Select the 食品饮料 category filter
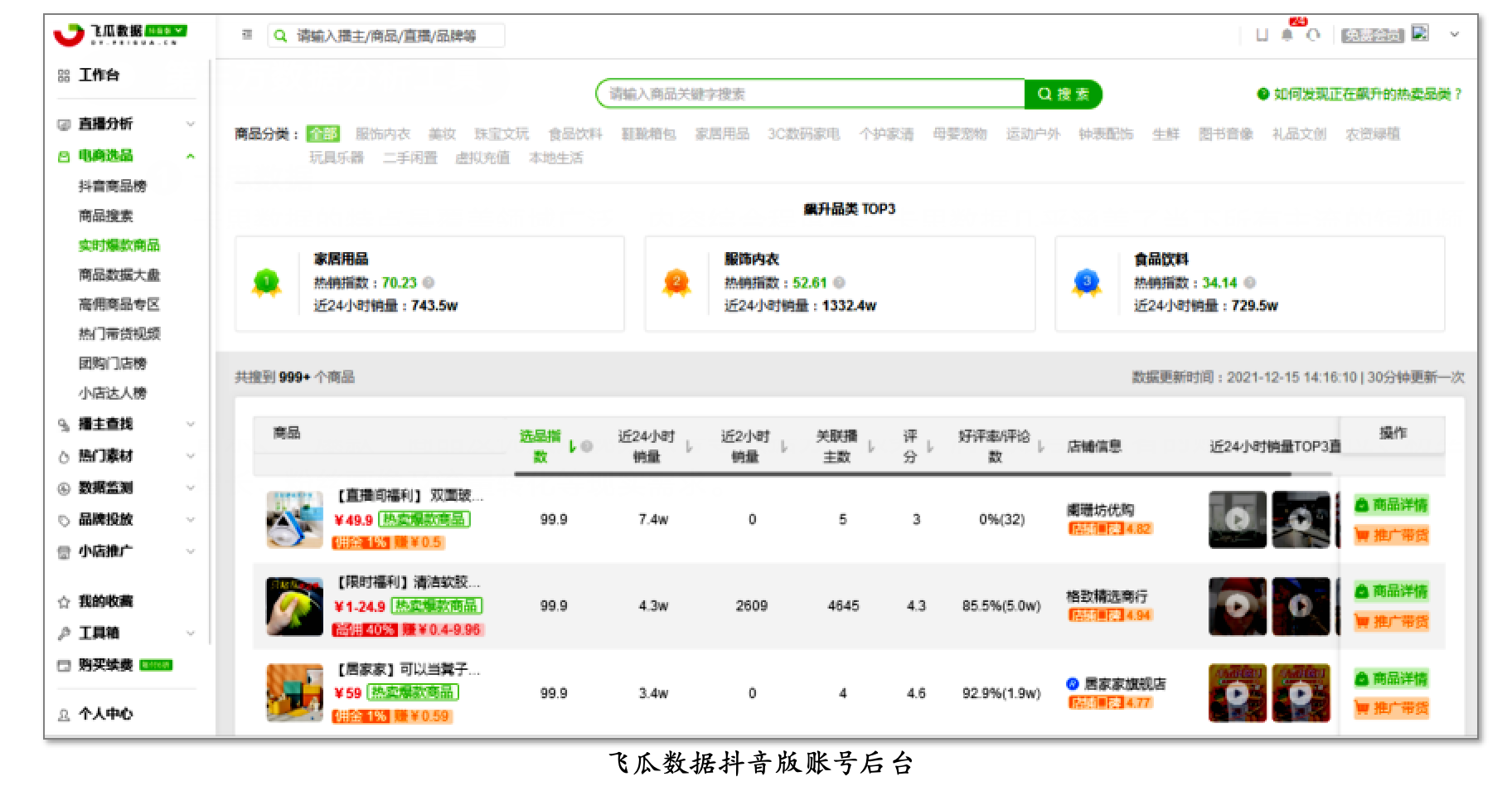The image size is (1512, 796). (574, 134)
